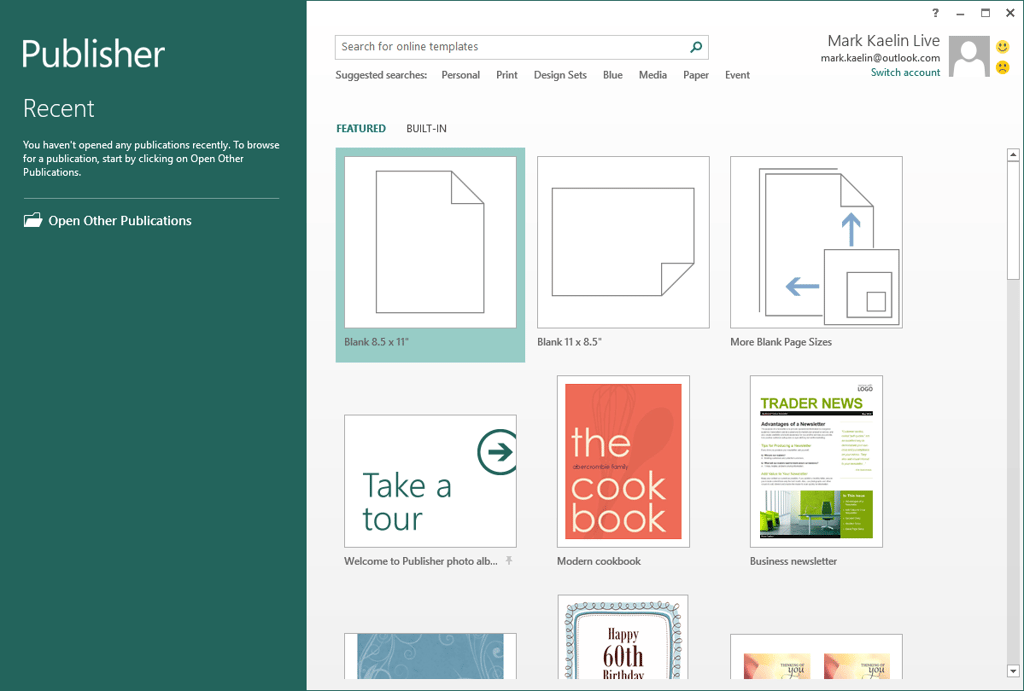
Task: Select the Happy 60th Birthday template
Action: [623, 637]
